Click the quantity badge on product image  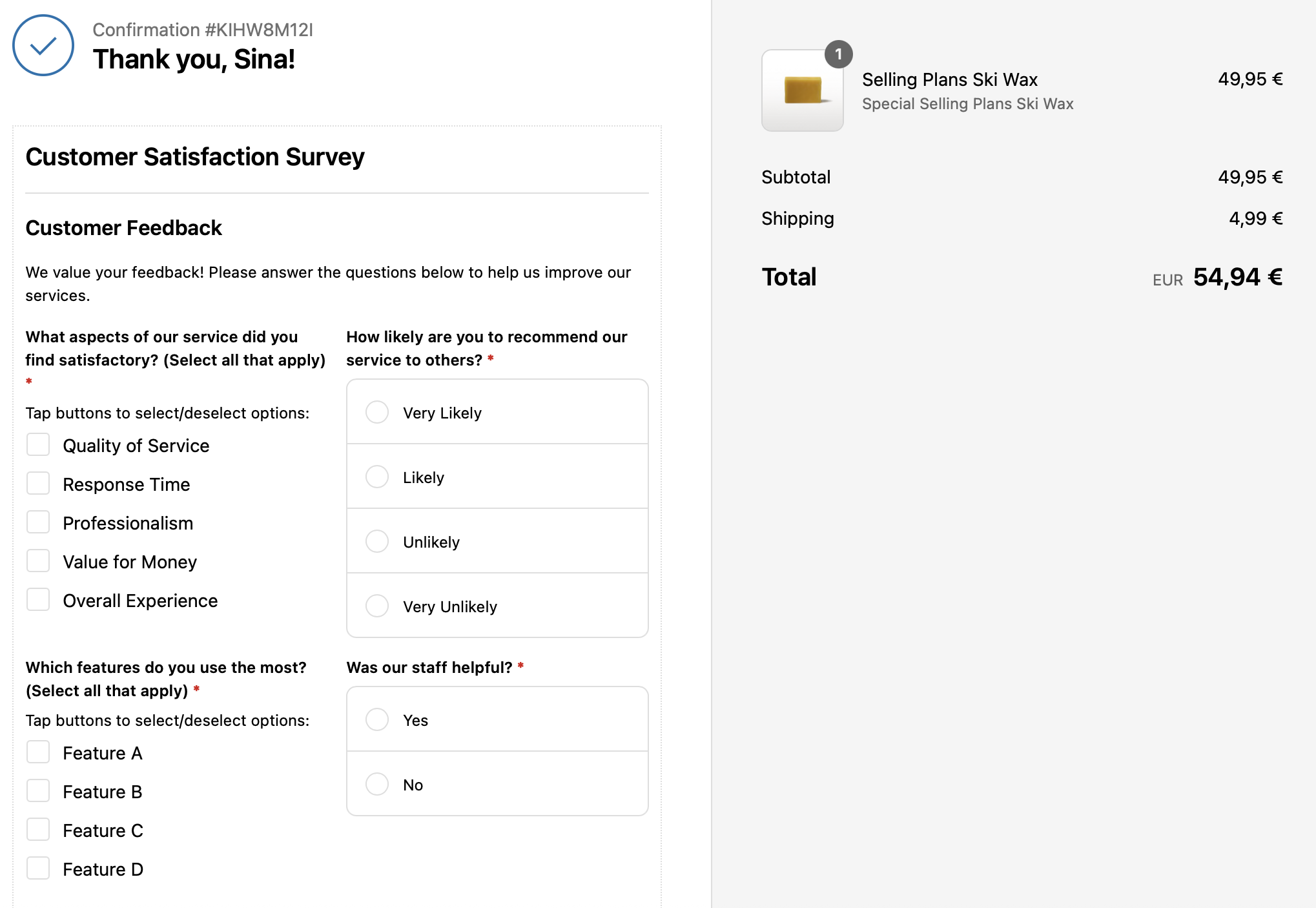coord(838,54)
